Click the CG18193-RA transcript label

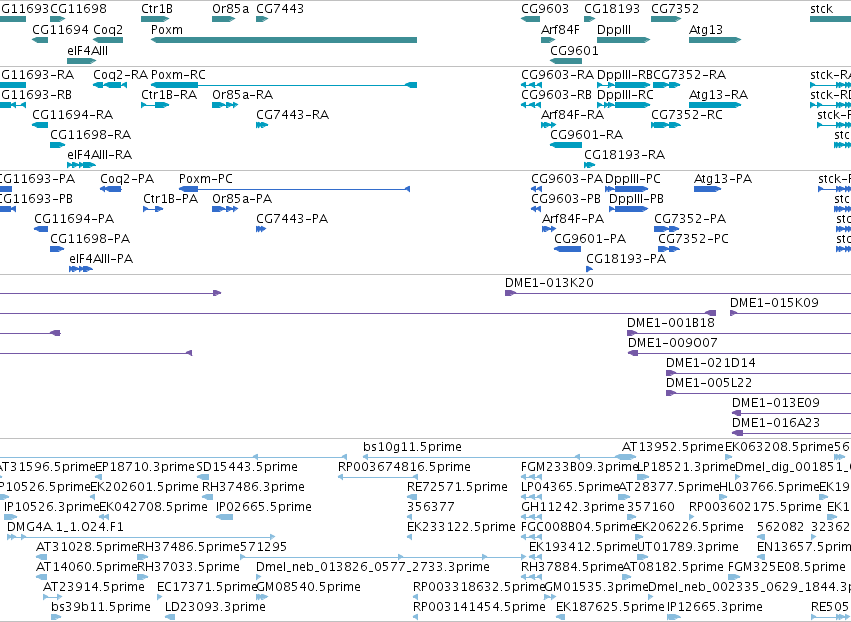[x=625, y=155]
